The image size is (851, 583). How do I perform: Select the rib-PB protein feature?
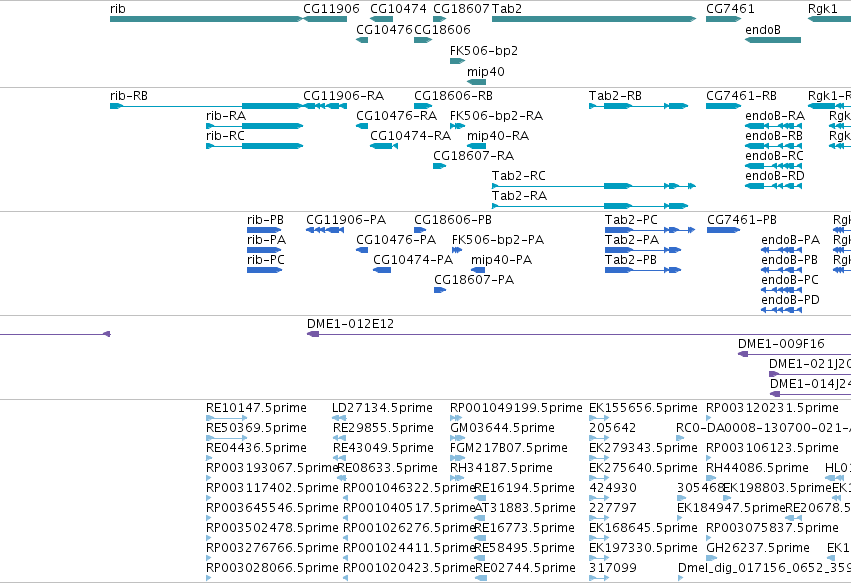point(264,230)
